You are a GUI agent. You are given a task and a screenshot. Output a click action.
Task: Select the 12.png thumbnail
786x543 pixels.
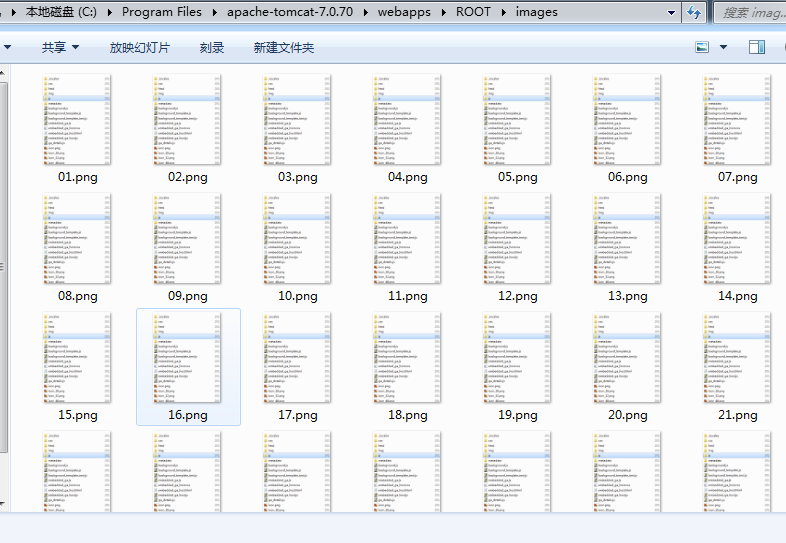[517, 239]
